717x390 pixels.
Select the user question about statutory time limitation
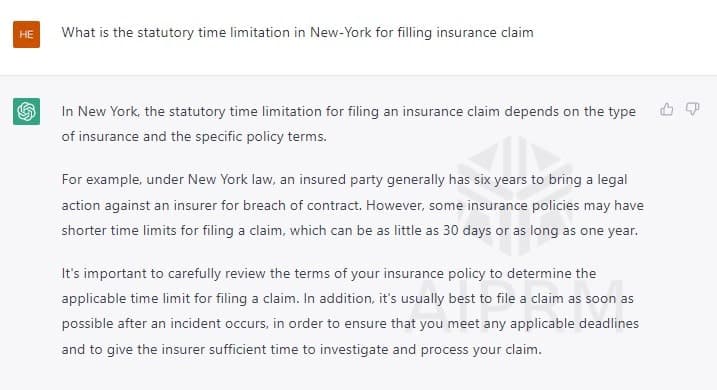pyautogui.click(x=298, y=33)
